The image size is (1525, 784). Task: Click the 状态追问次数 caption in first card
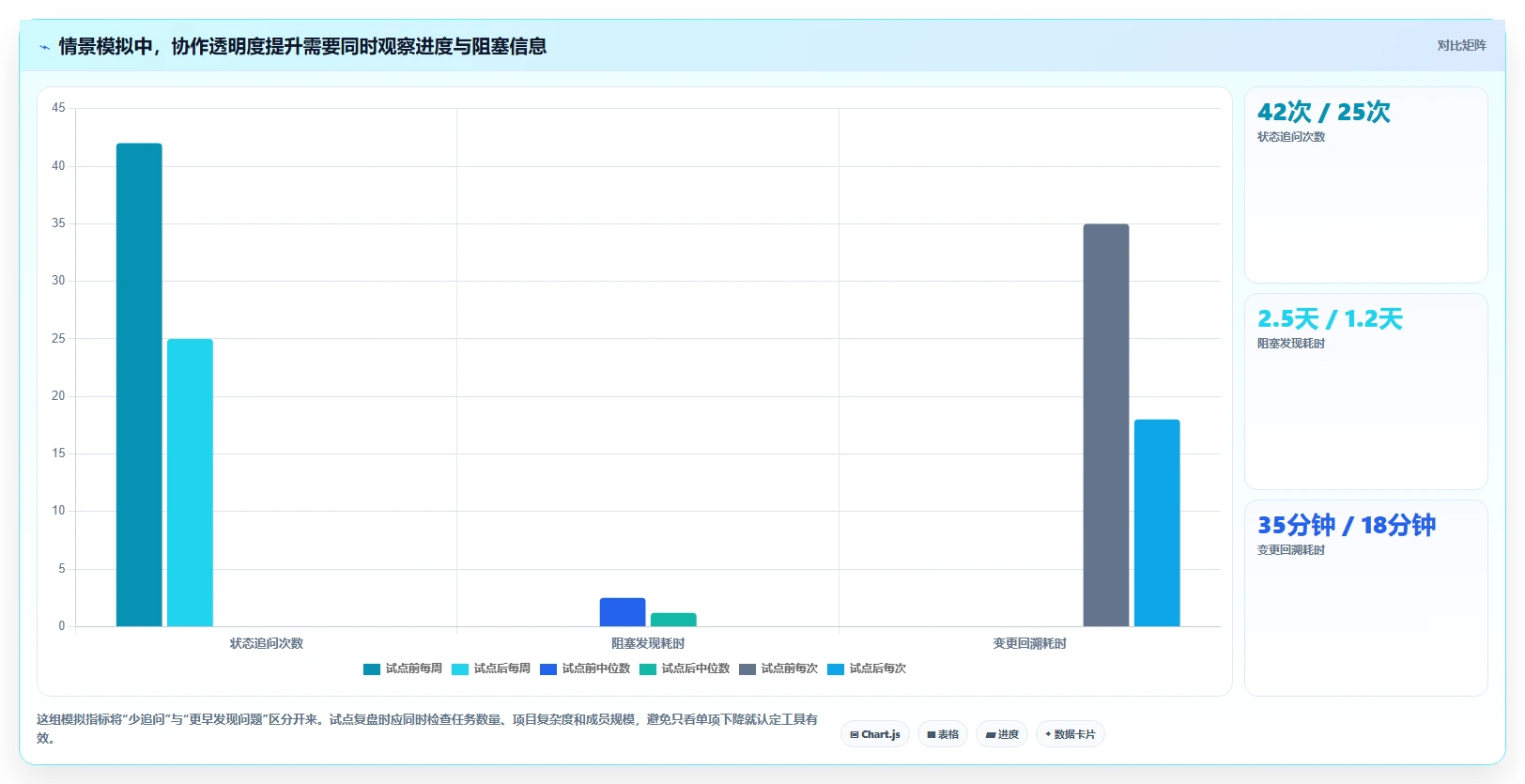click(x=1291, y=137)
